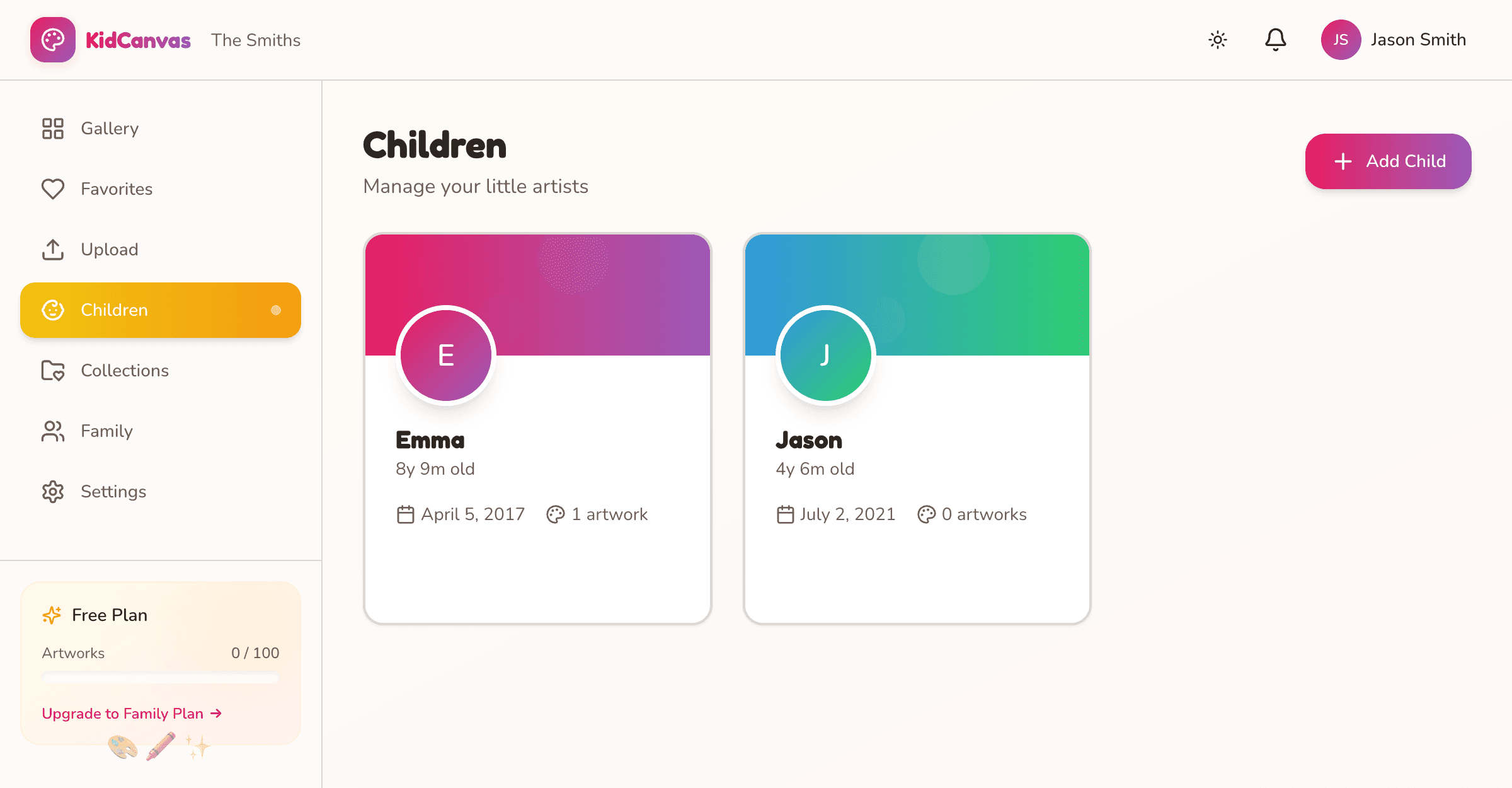Select the Collections folder icon

[53, 371]
